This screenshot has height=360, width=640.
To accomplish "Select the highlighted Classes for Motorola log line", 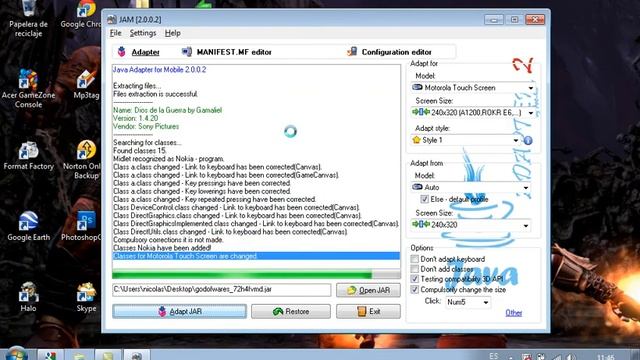I will point(256,256).
